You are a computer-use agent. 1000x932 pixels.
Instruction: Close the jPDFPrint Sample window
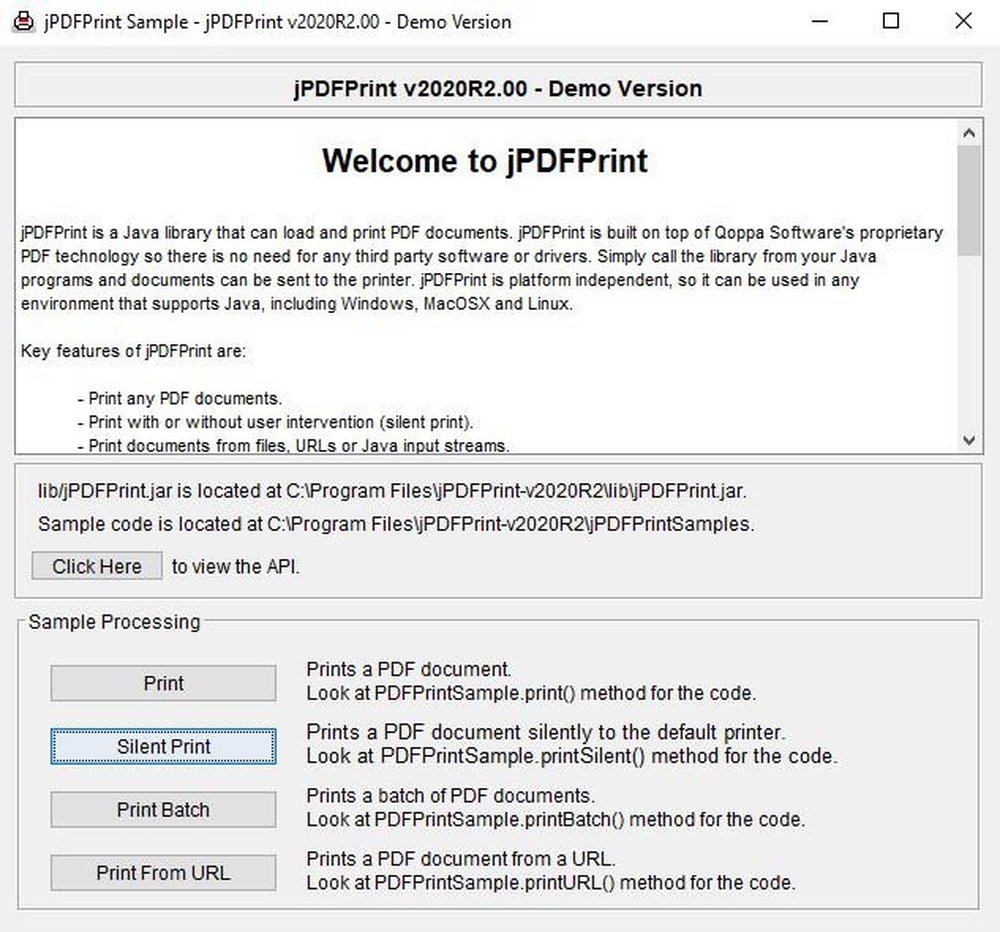click(963, 22)
